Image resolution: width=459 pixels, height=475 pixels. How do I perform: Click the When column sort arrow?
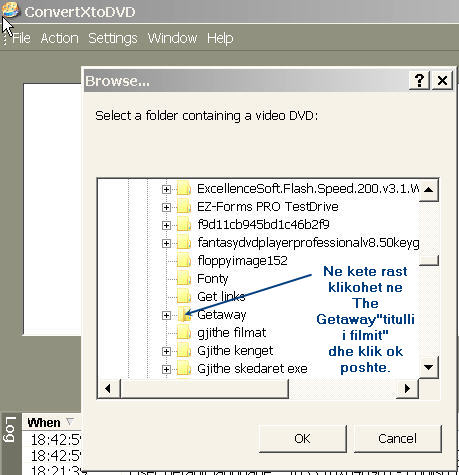[x=70, y=422]
